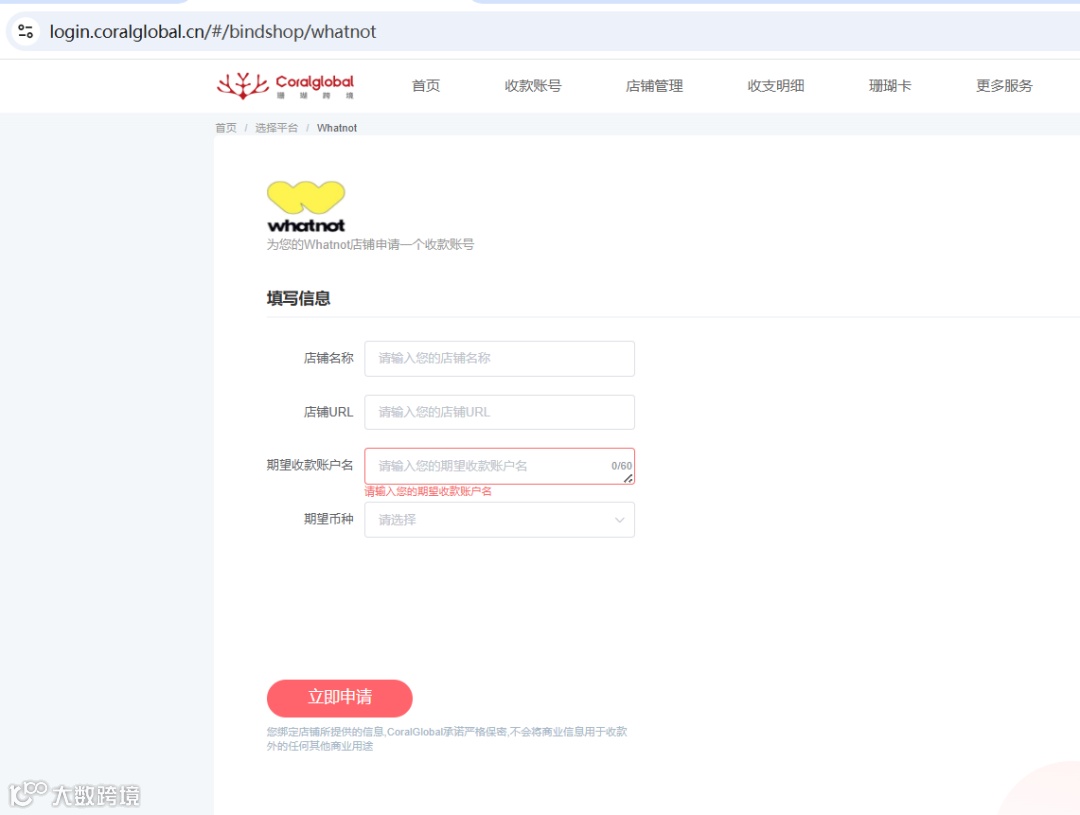The width and height of the screenshot is (1080, 815).
Task: Expand the 期望币种 dropdown
Action: point(499,519)
